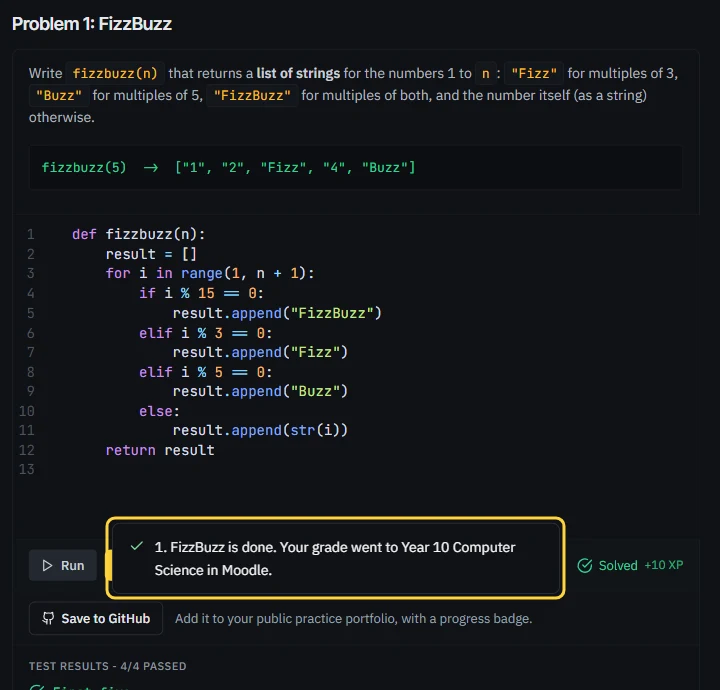Click the '+10 XP' reward text

pos(664,565)
